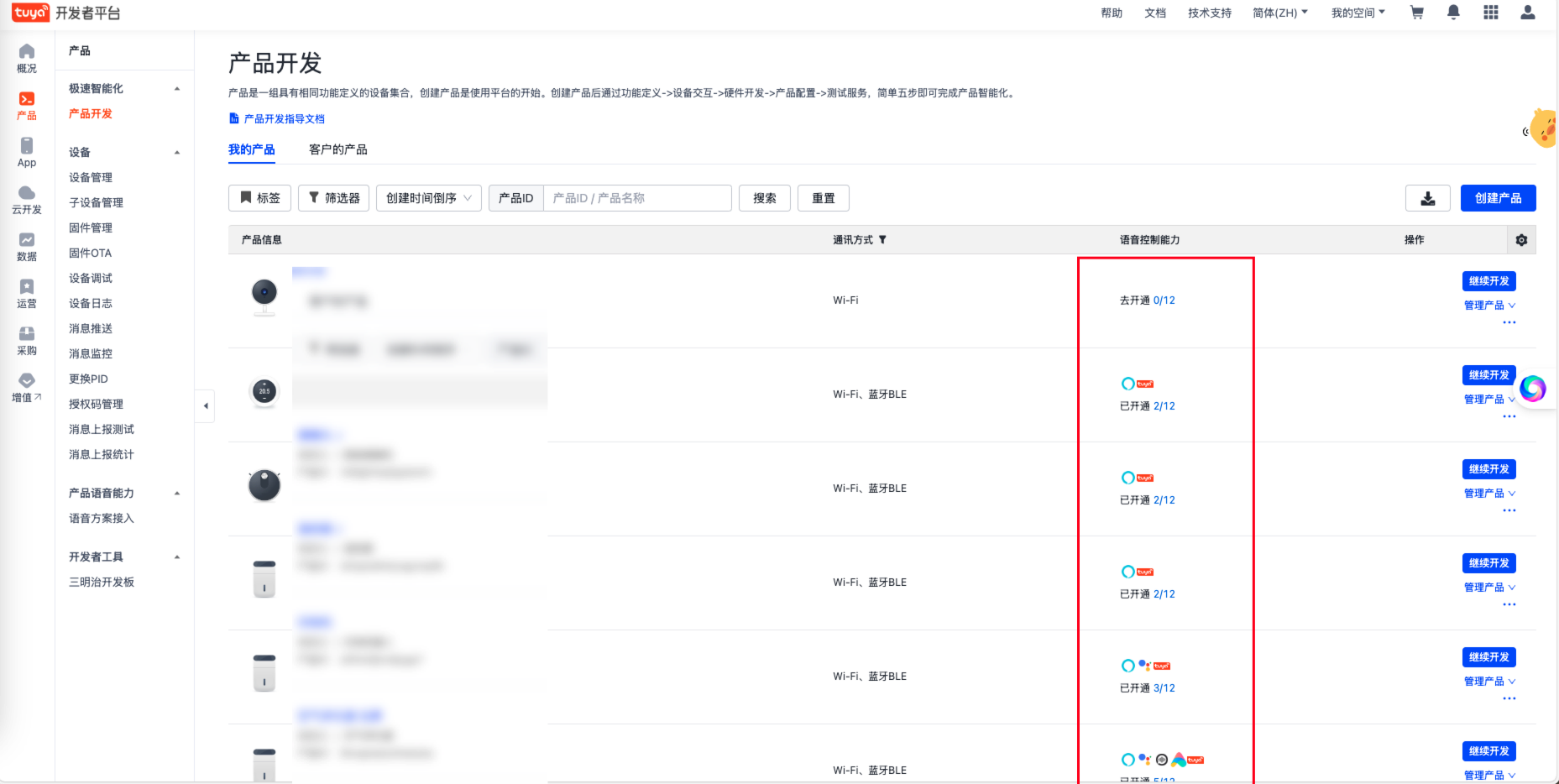
Task: Click the download export icon button
Action: click(1427, 198)
